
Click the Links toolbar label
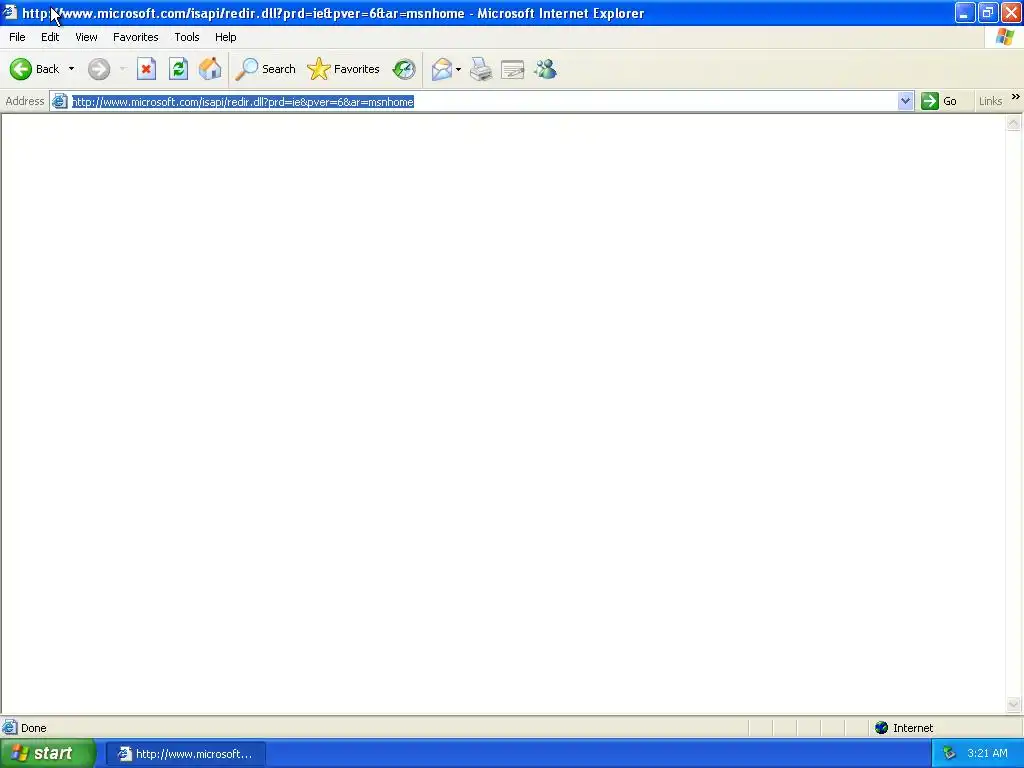tap(990, 101)
